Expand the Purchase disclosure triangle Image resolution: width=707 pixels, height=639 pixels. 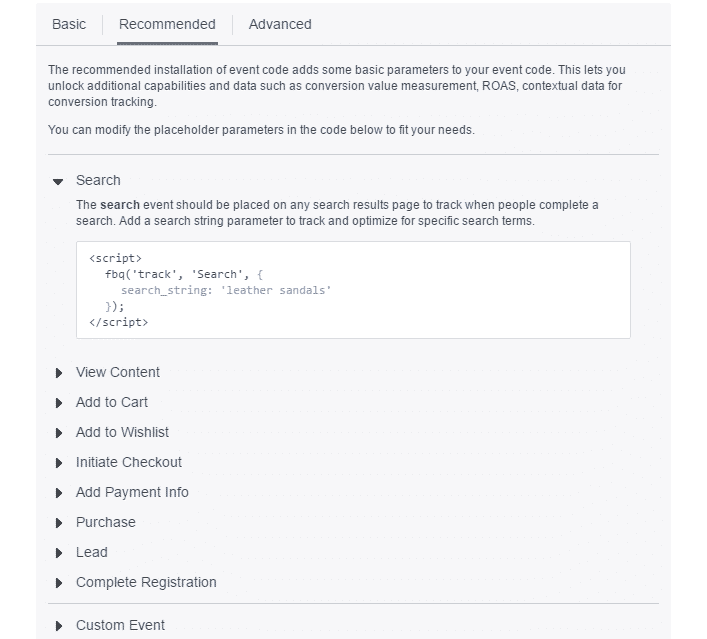59,523
